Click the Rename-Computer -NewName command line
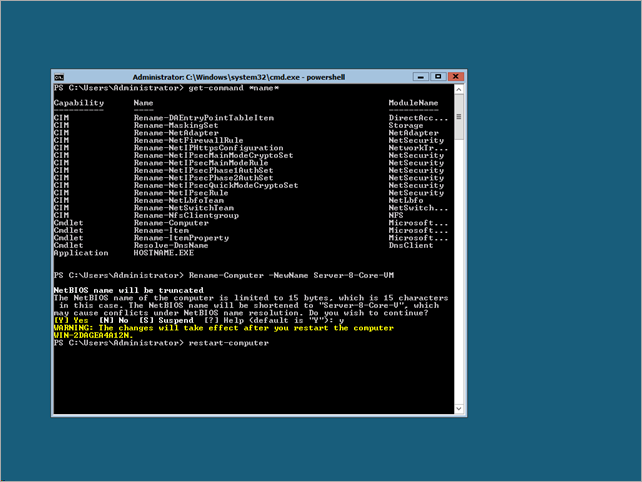Image resolution: width=642 pixels, height=482 pixels. [x=291, y=275]
